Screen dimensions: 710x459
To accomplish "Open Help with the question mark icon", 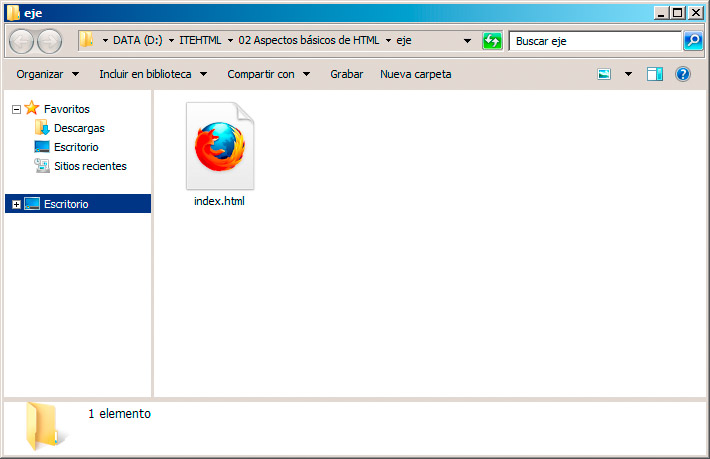I will pyautogui.click(x=683, y=74).
